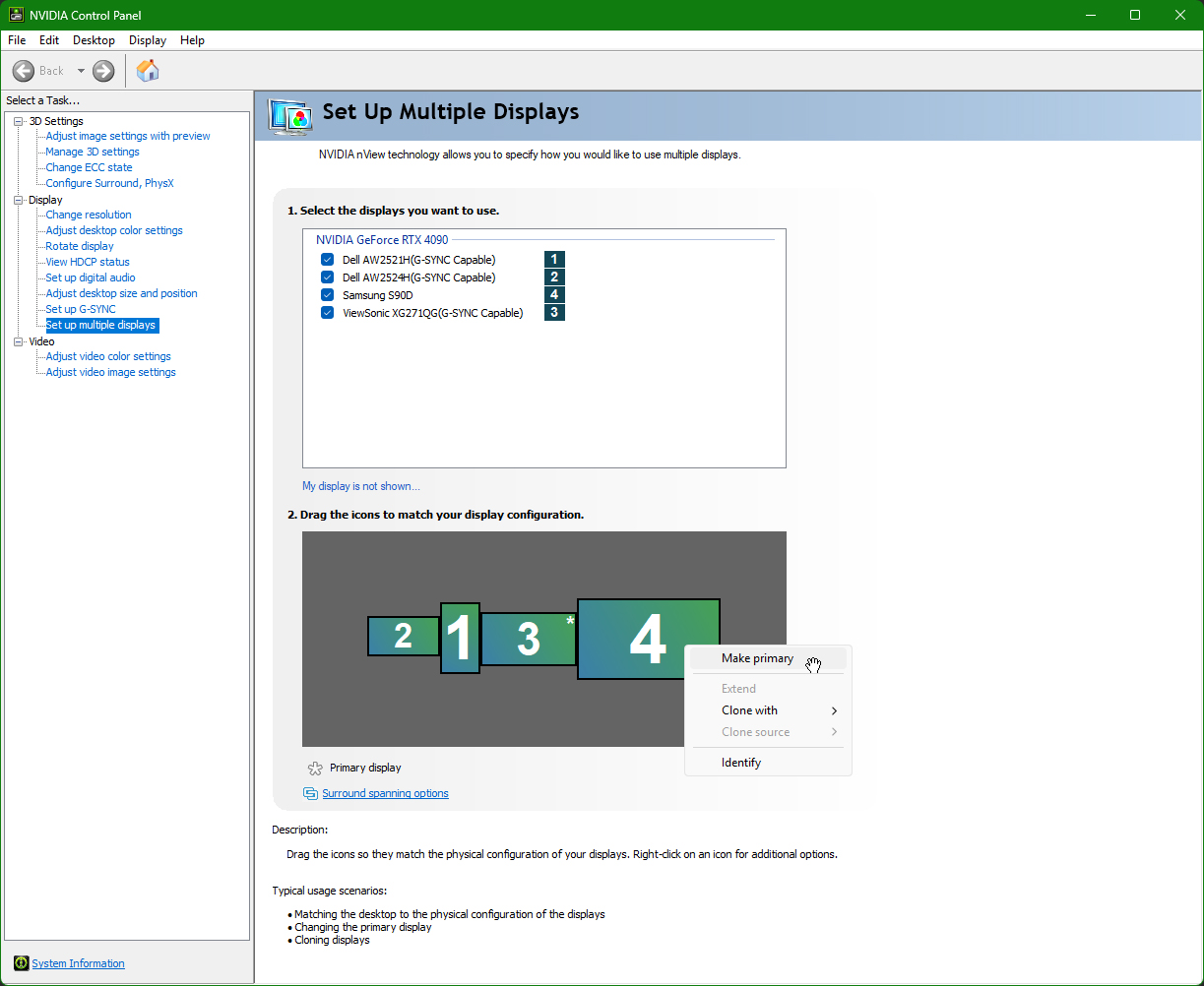Image resolution: width=1204 pixels, height=986 pixels.
Task: Open Adjust desktop color settings
Action: click(114, 230)
